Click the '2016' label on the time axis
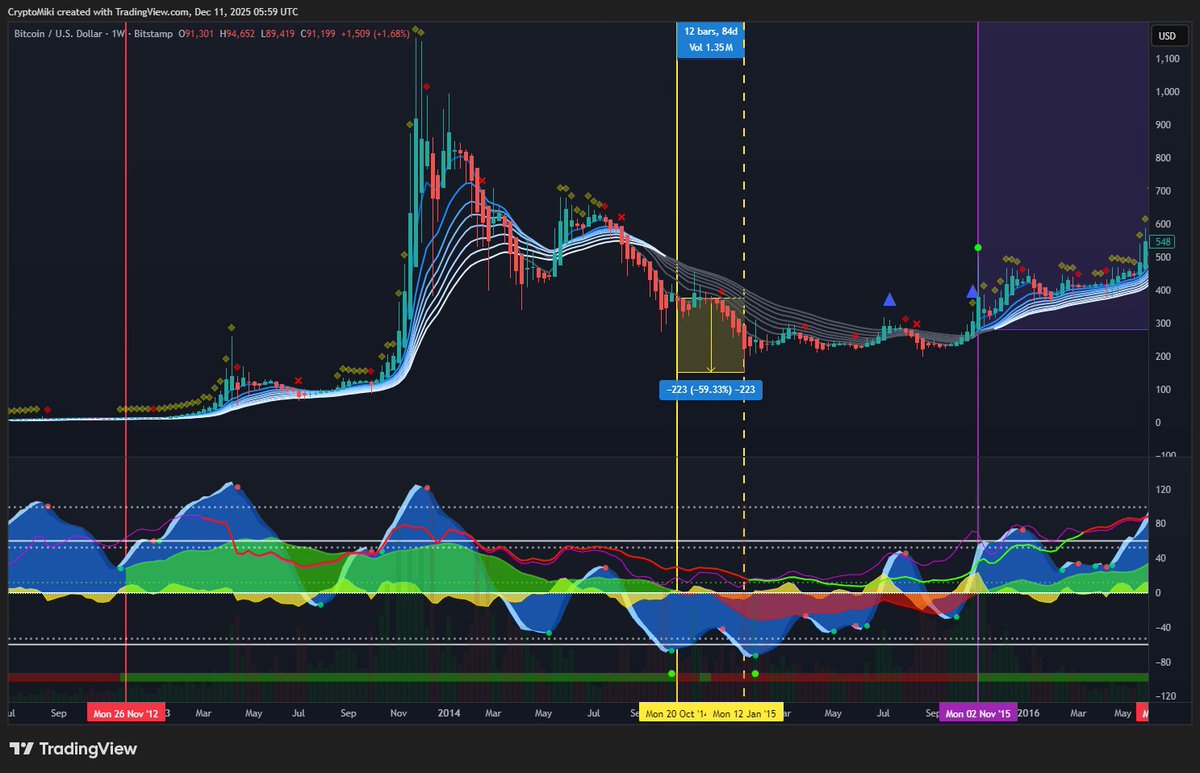1200x773 pixels. (1029, 714)
